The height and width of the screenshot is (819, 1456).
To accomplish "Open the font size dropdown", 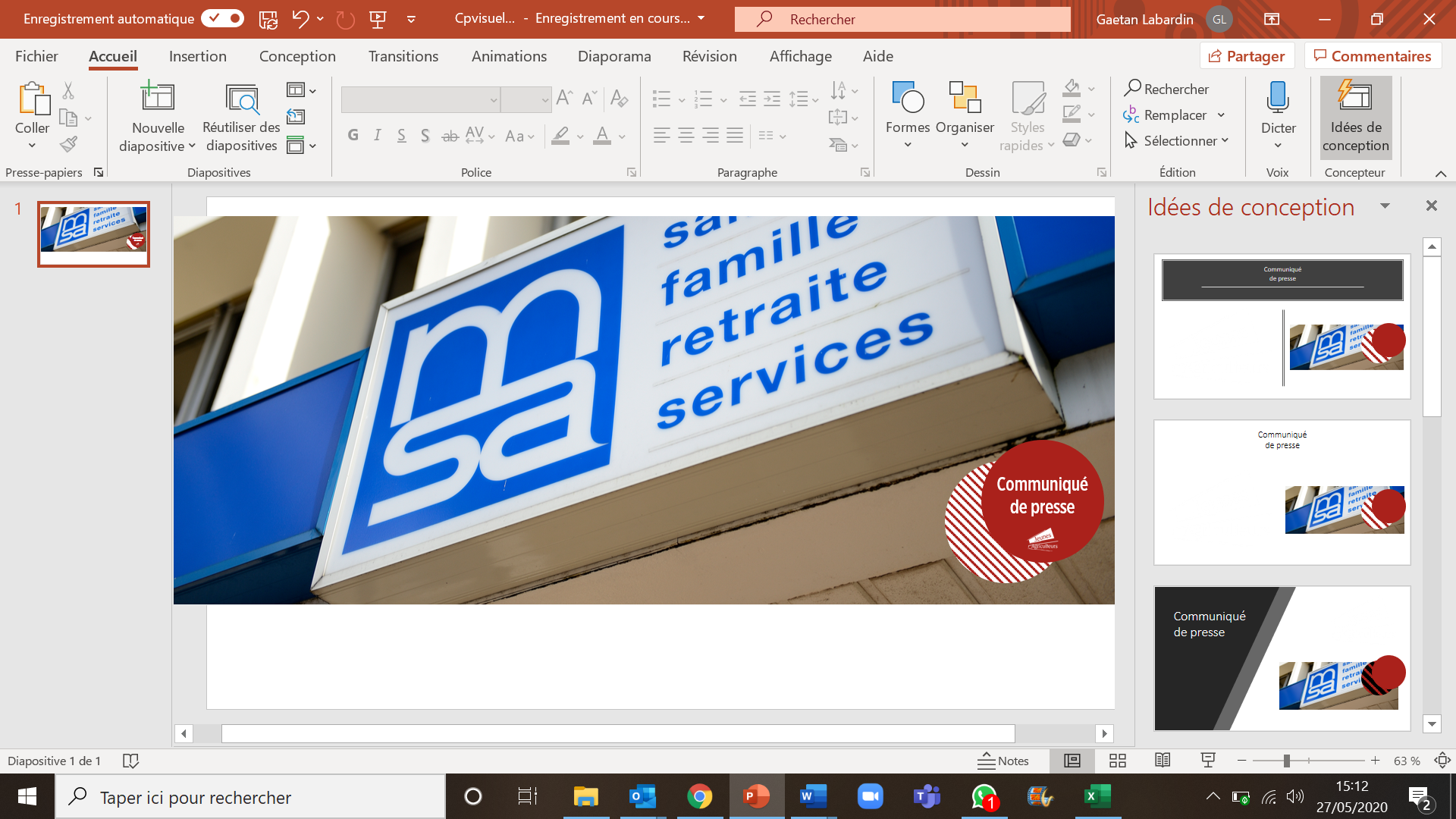I will tap(544, 99).
